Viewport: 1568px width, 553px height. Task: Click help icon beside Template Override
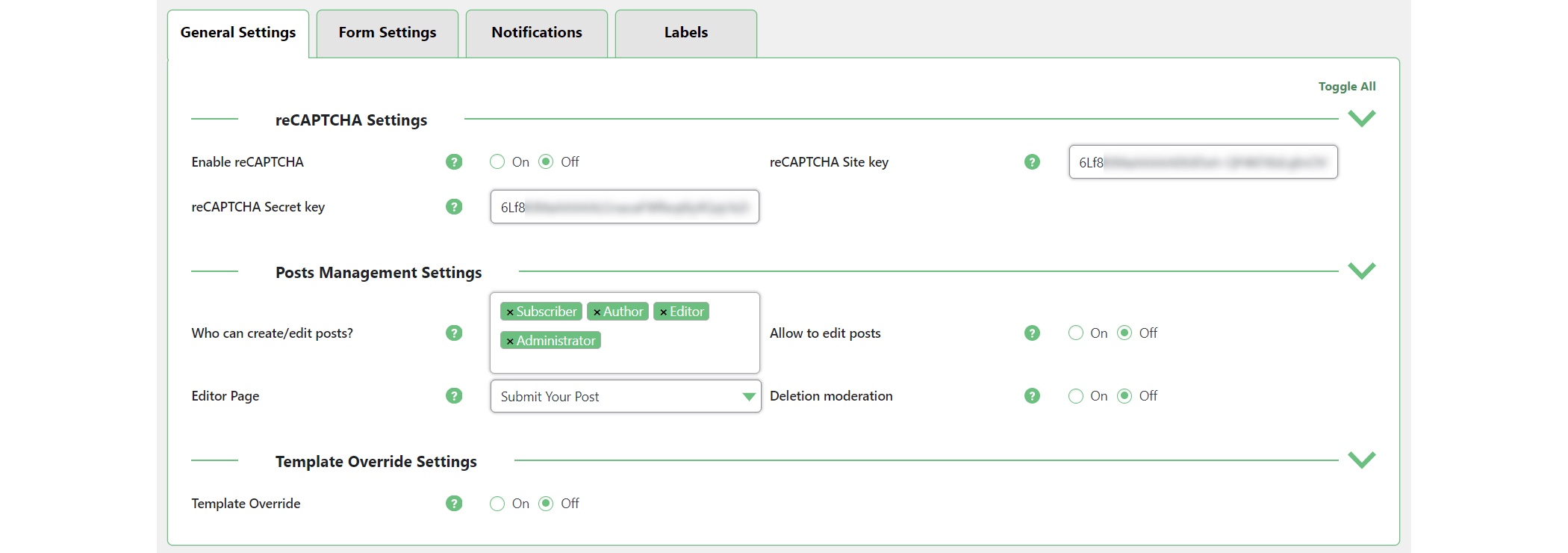(x=454, y=504)
